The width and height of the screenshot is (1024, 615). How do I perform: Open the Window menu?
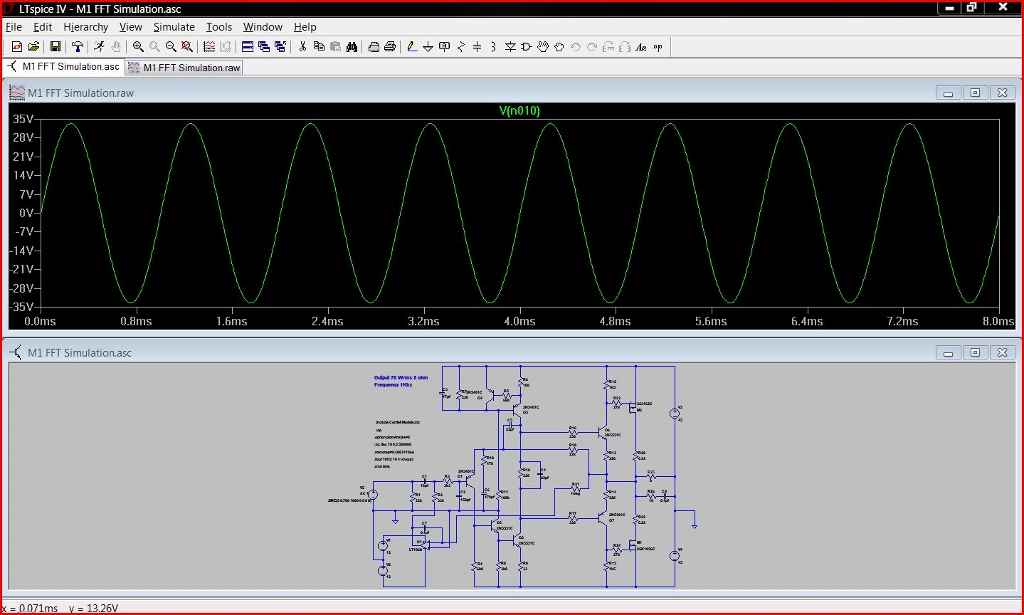[x=263, y=27]
